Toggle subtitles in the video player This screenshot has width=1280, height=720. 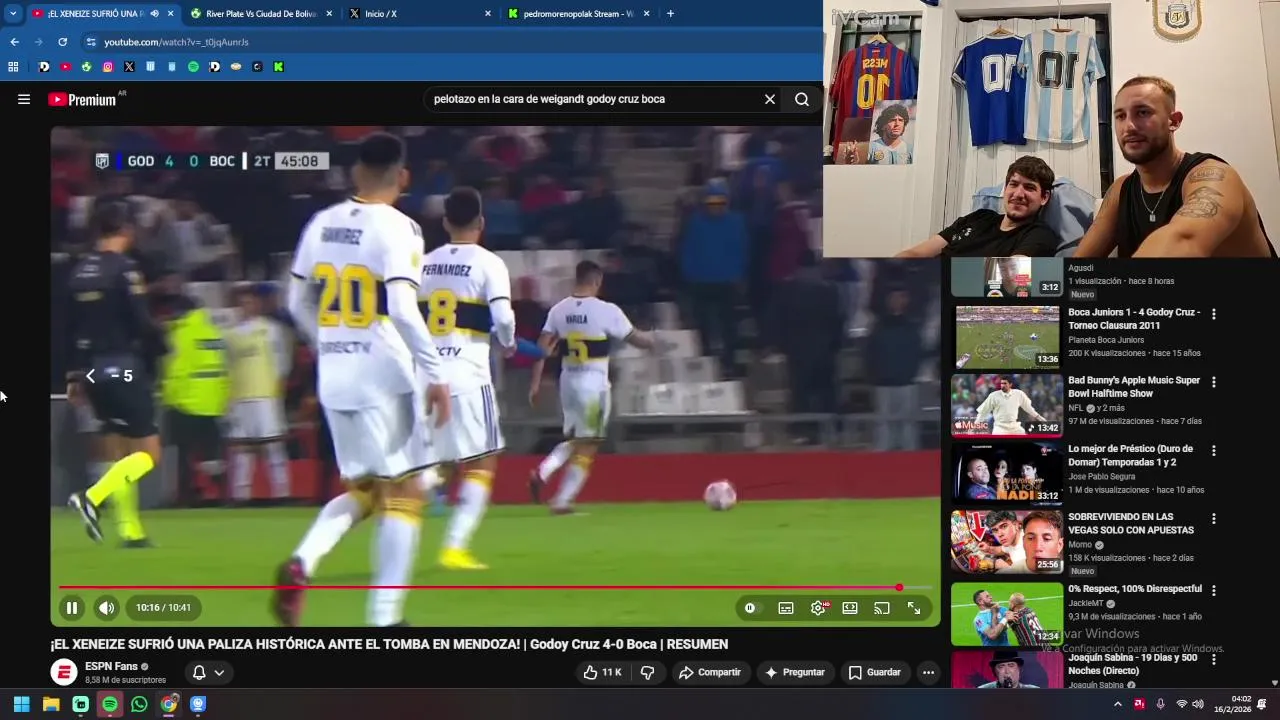coord(786,608)
